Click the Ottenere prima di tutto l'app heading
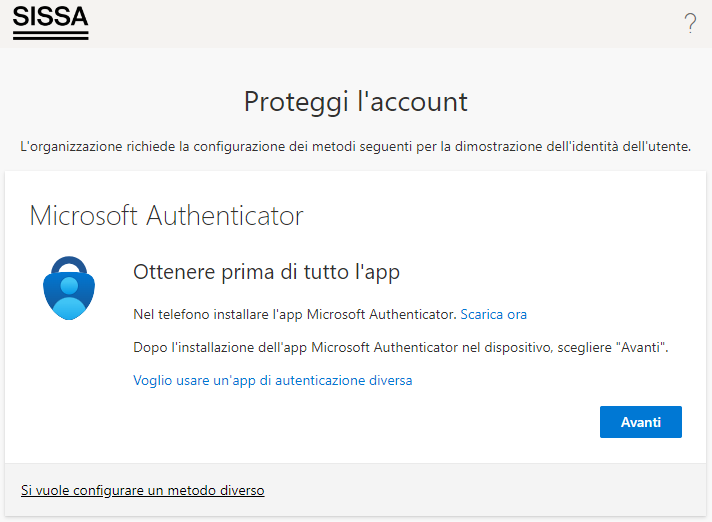 pos(267,272)
